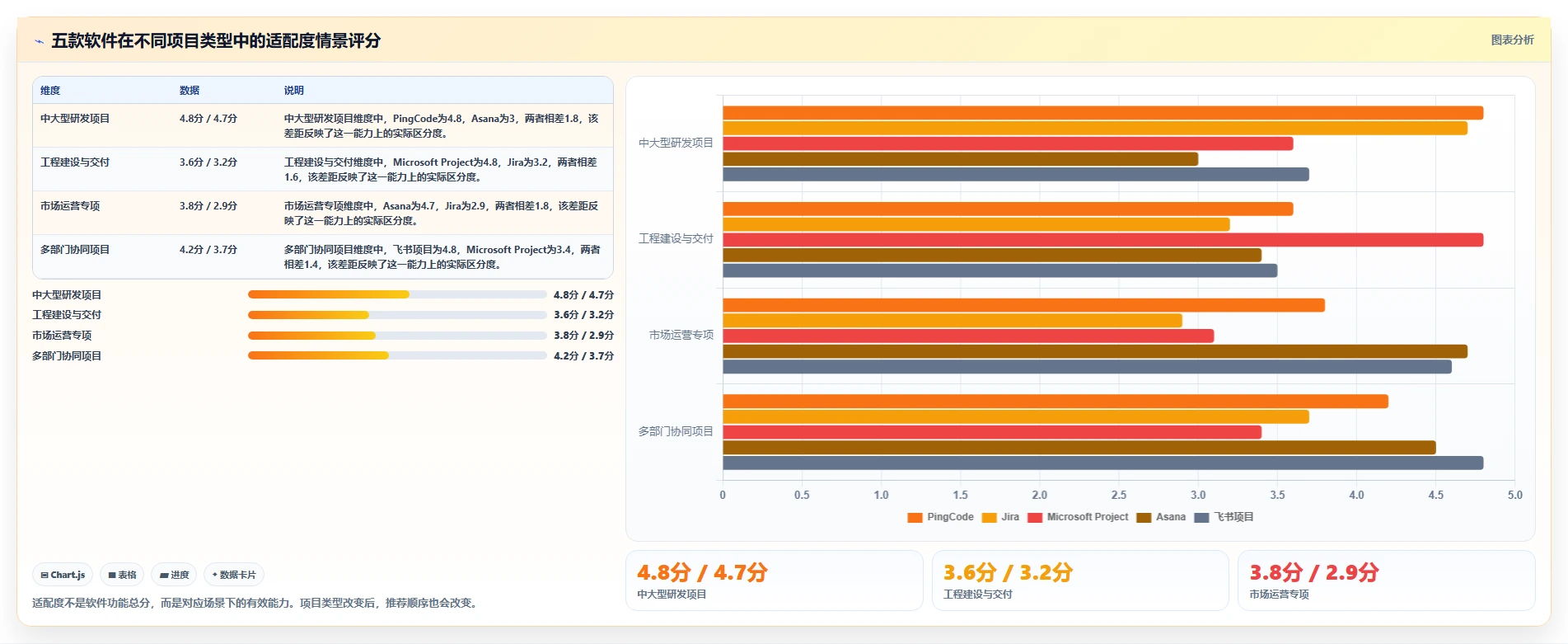This screenshot has height=644, width=1568.
Task: Select table cell 多部门协同项目 in 维度 column
Action: (x=75, y=250)
